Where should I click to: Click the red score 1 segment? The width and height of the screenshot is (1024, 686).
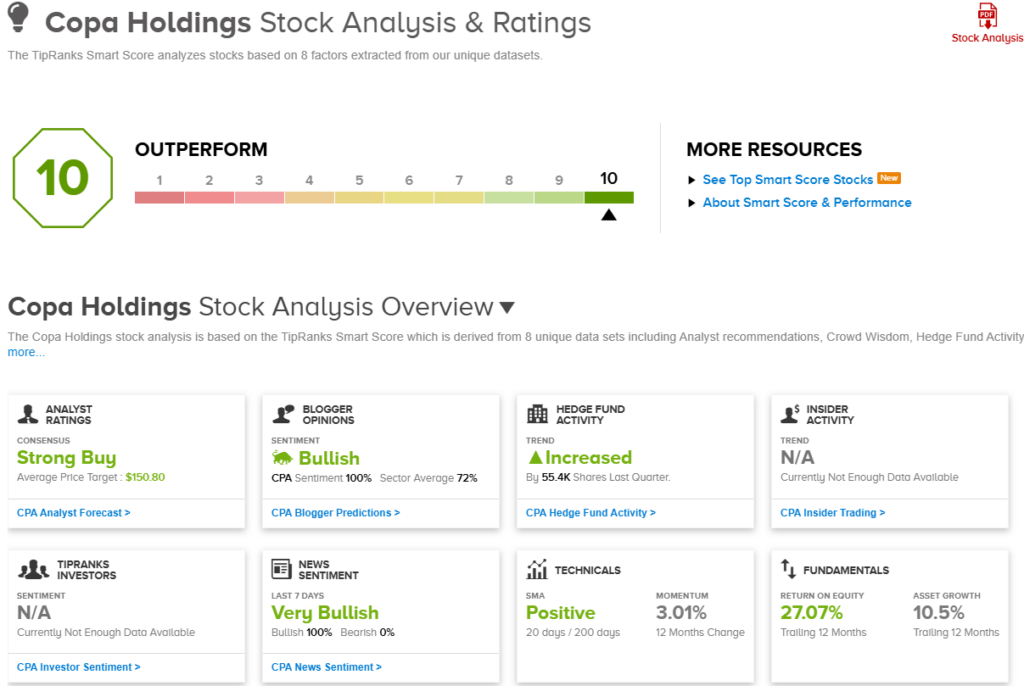click(159, 197)
